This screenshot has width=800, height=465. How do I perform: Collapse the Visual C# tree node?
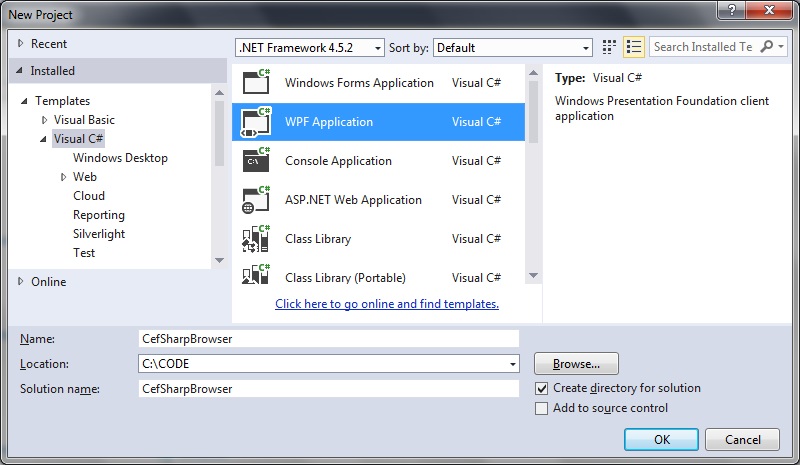coord(43,139)
